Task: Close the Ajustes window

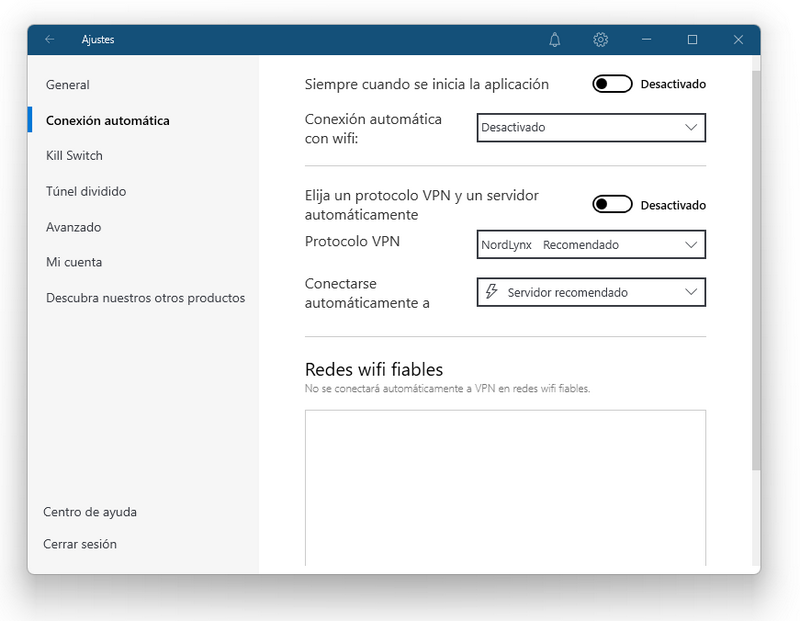Action: (738, 39)
